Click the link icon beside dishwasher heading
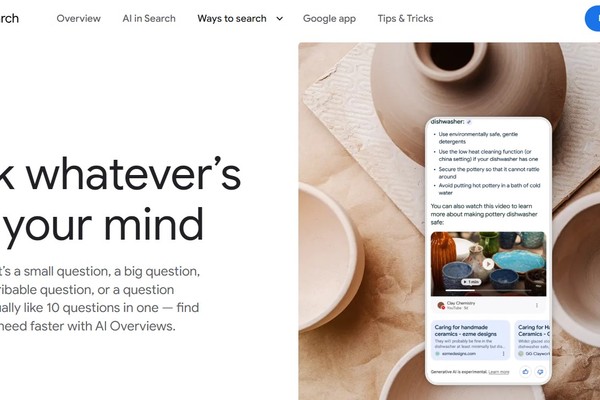600x400 pixels. click(x=469, y=122)
